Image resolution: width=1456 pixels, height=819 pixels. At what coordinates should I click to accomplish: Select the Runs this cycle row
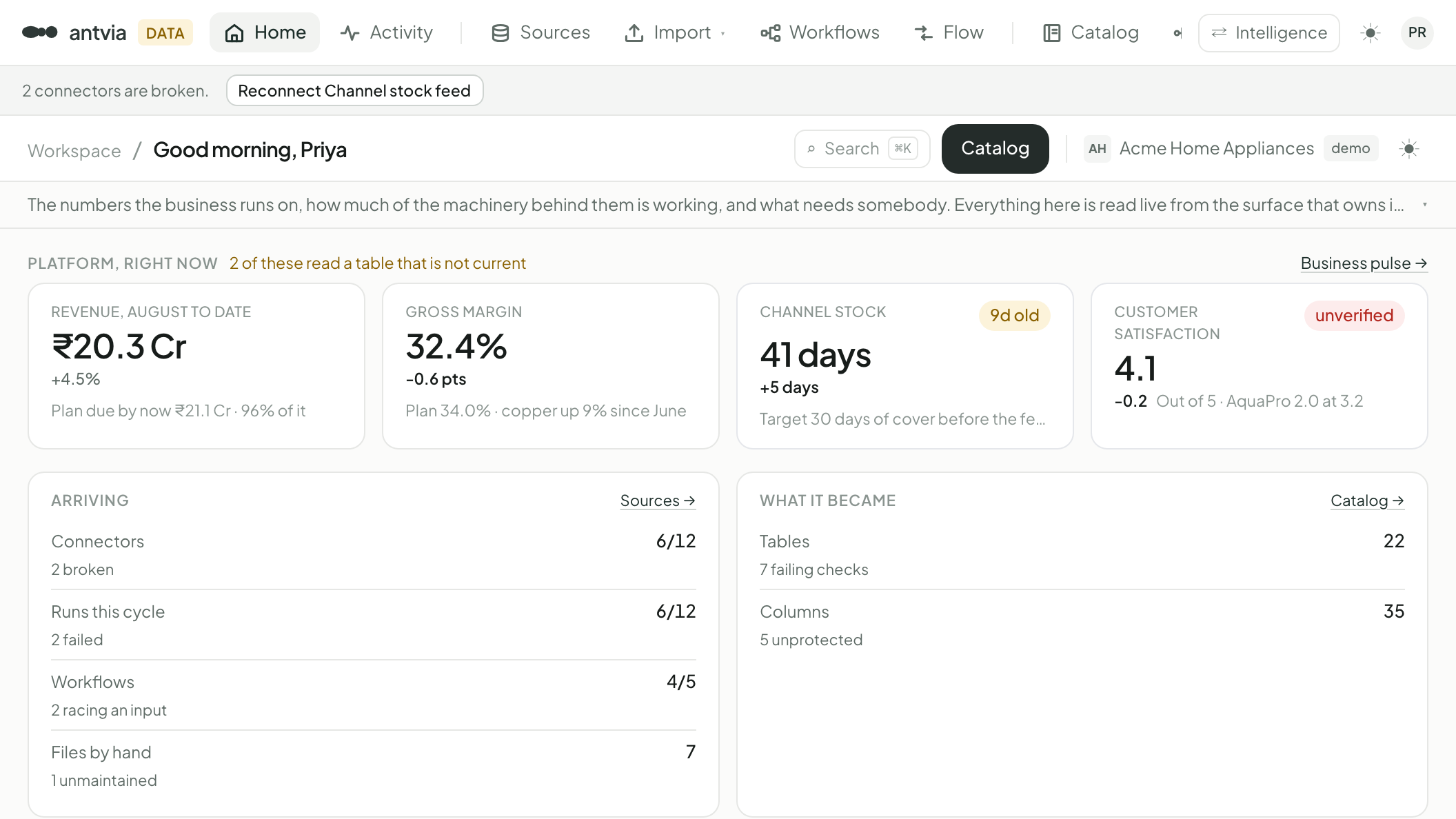click(x=374, y=625)
